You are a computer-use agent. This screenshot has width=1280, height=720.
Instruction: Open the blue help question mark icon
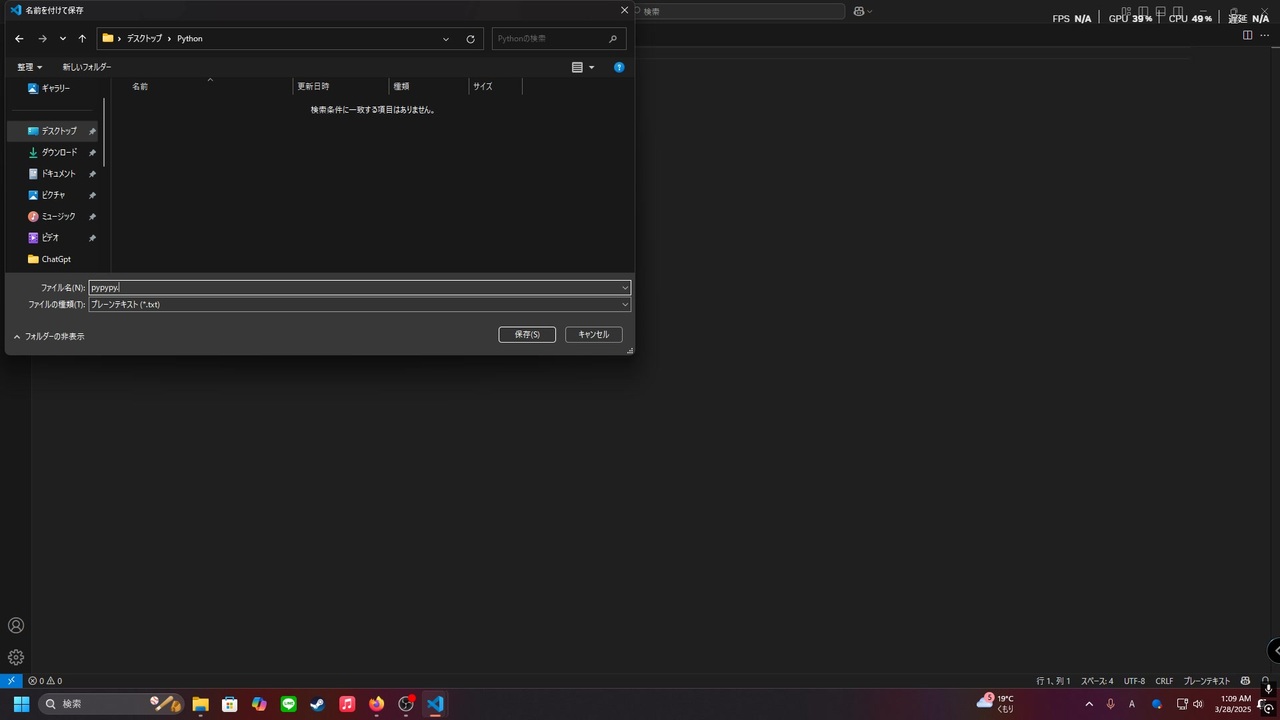coord(618,67)
